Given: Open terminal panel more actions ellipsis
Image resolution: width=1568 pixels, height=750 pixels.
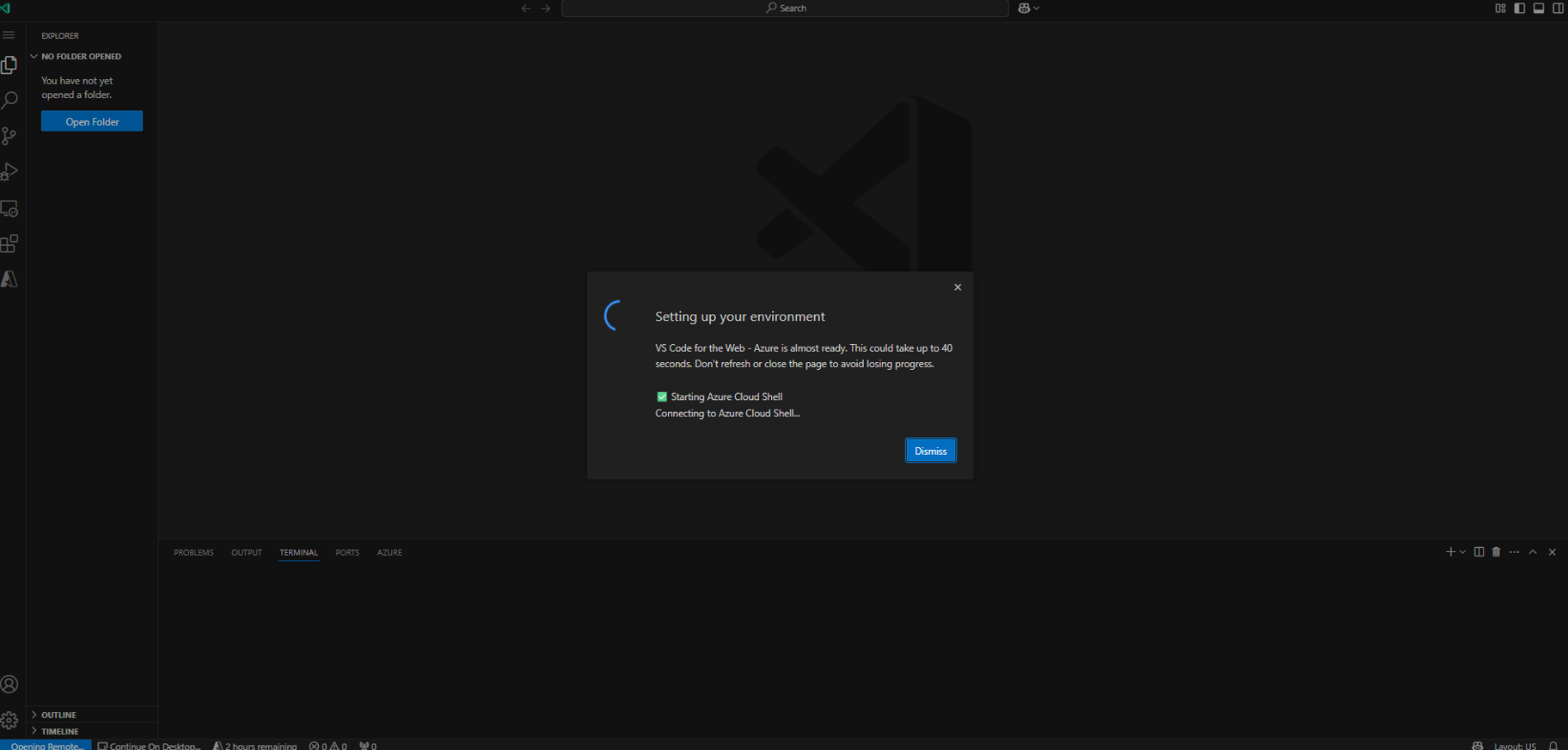Looking at the screenshot, I should click(1515, 552).
